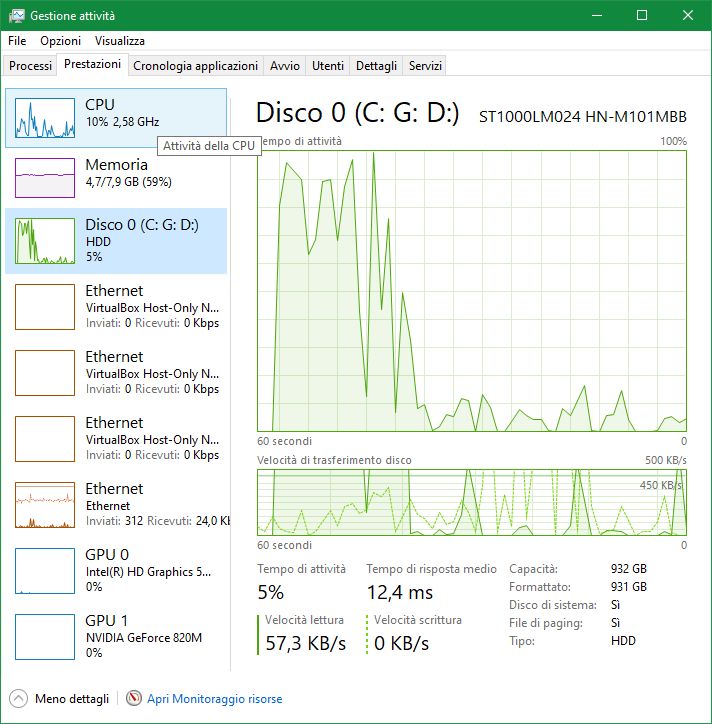Select the active Ethernet graph showing 312 sent
Viewport: 712px width, 724px height.
[x=45, y=505]
